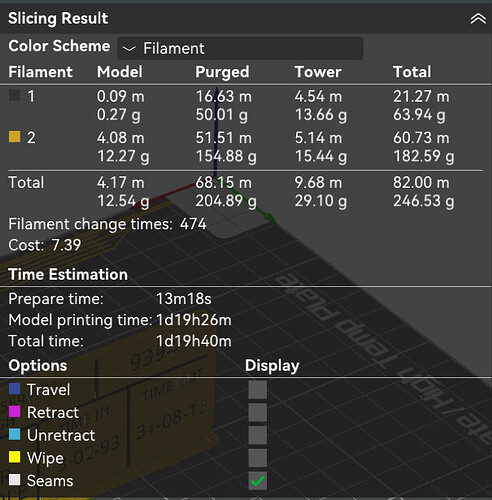Click the magenta Retract color icon
This screenshot has height=500, width=492.
pyautogui.click(x=14, y=412)
